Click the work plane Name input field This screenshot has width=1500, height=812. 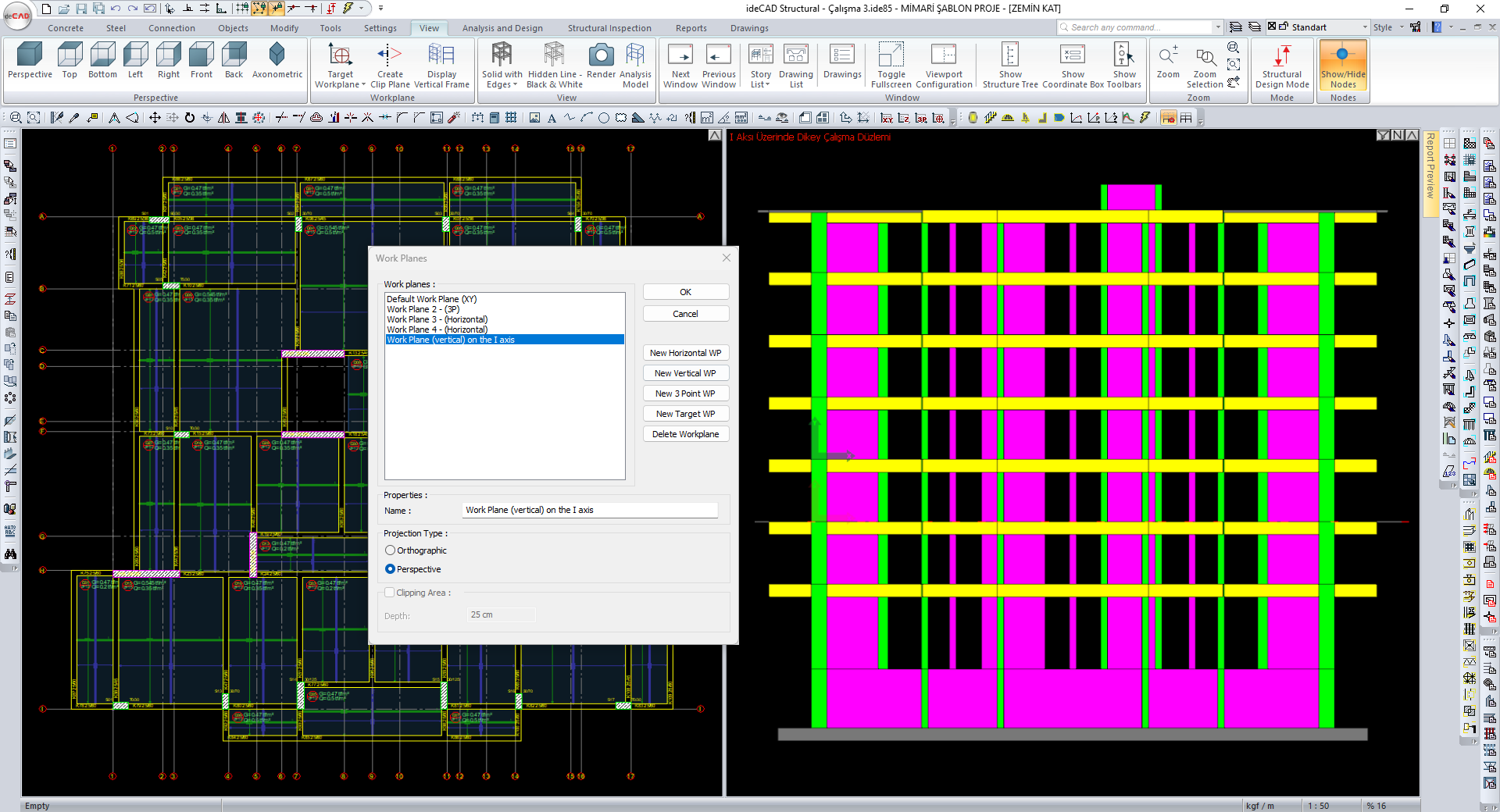point(590,510)
